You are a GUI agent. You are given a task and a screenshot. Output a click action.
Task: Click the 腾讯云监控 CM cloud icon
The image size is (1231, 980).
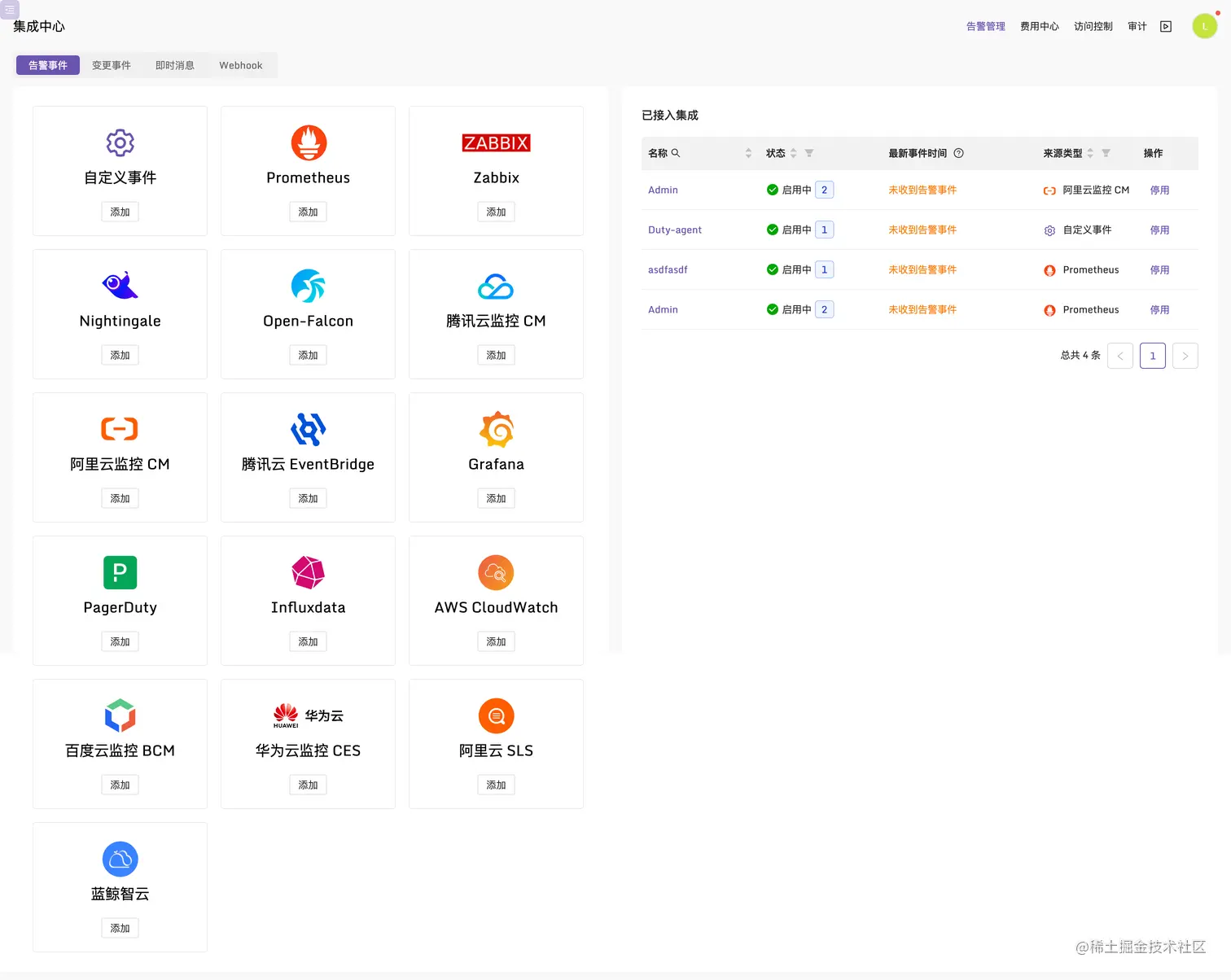[496, 287]
